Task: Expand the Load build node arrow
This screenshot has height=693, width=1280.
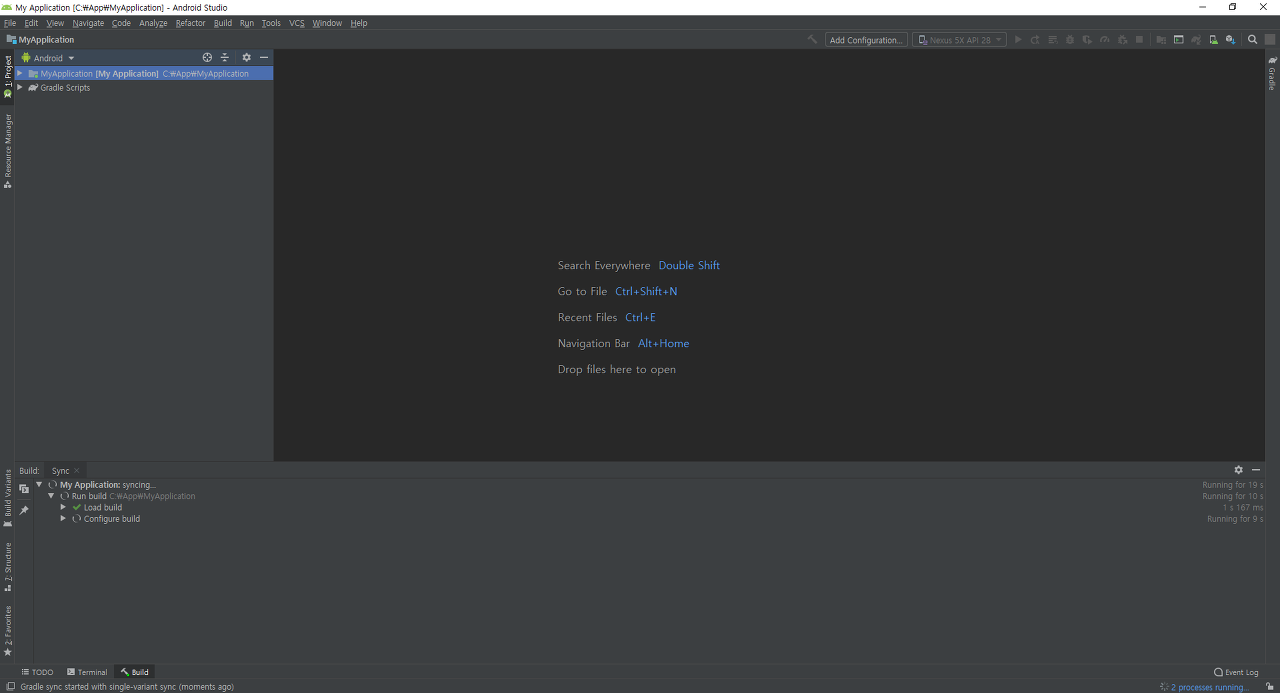Action: point(63,507)
